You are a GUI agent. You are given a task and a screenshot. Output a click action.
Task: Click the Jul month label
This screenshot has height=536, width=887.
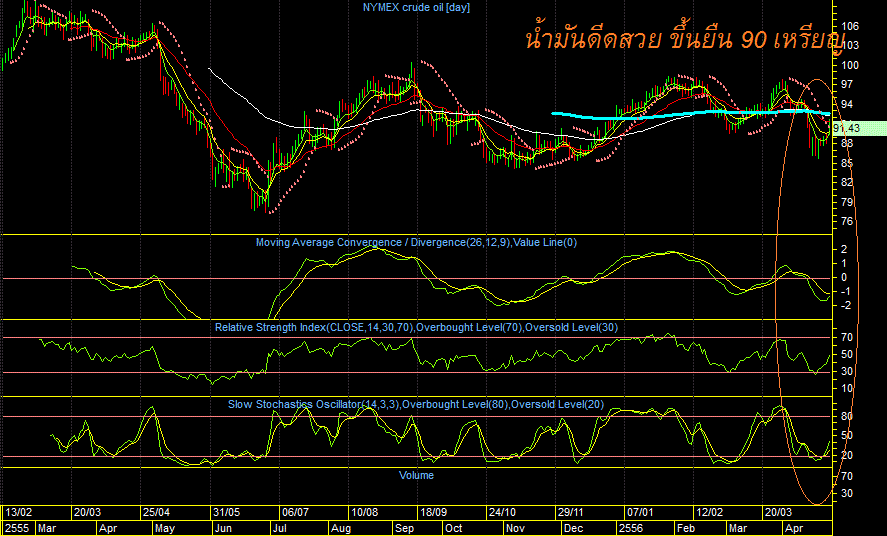pyautogui.click(x=280, y=528)
